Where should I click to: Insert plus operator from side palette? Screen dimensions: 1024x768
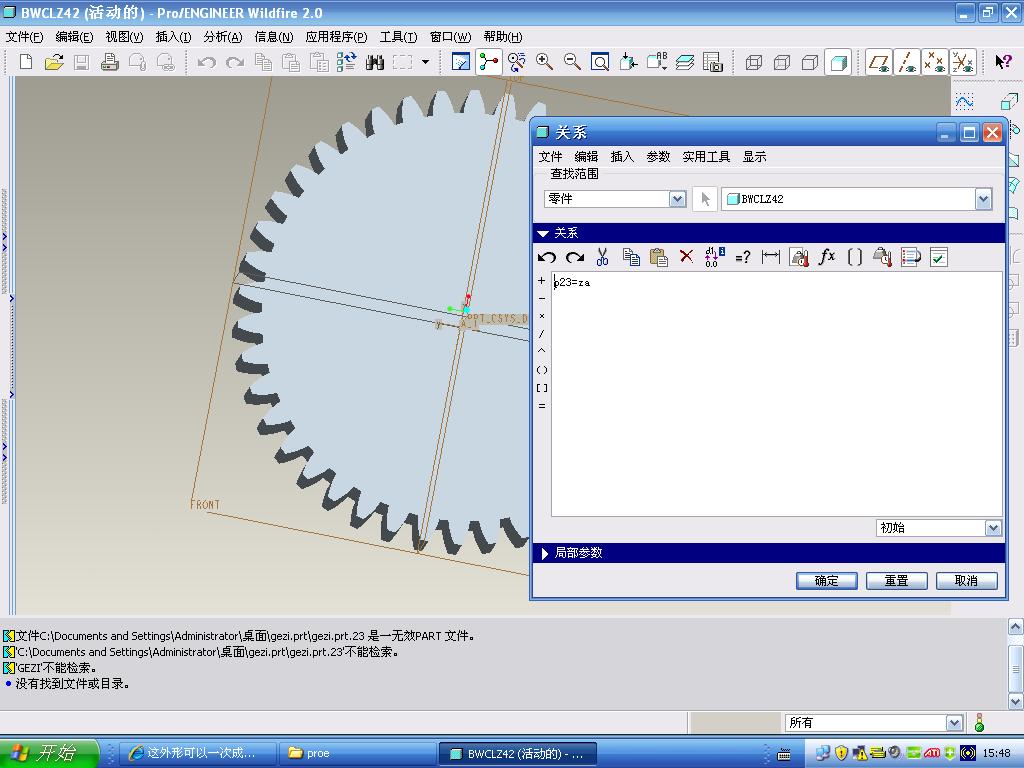(x=541, y=281)
